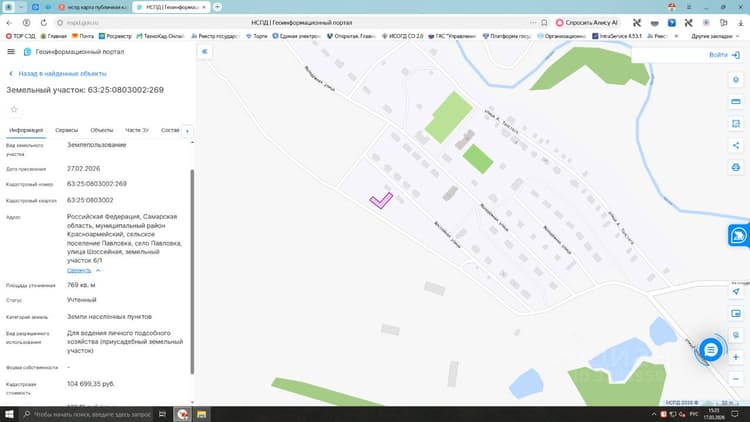Open the map layers settings icon
Image resolution: width=750 pixels, height=422 pixels.
(736, 80)
